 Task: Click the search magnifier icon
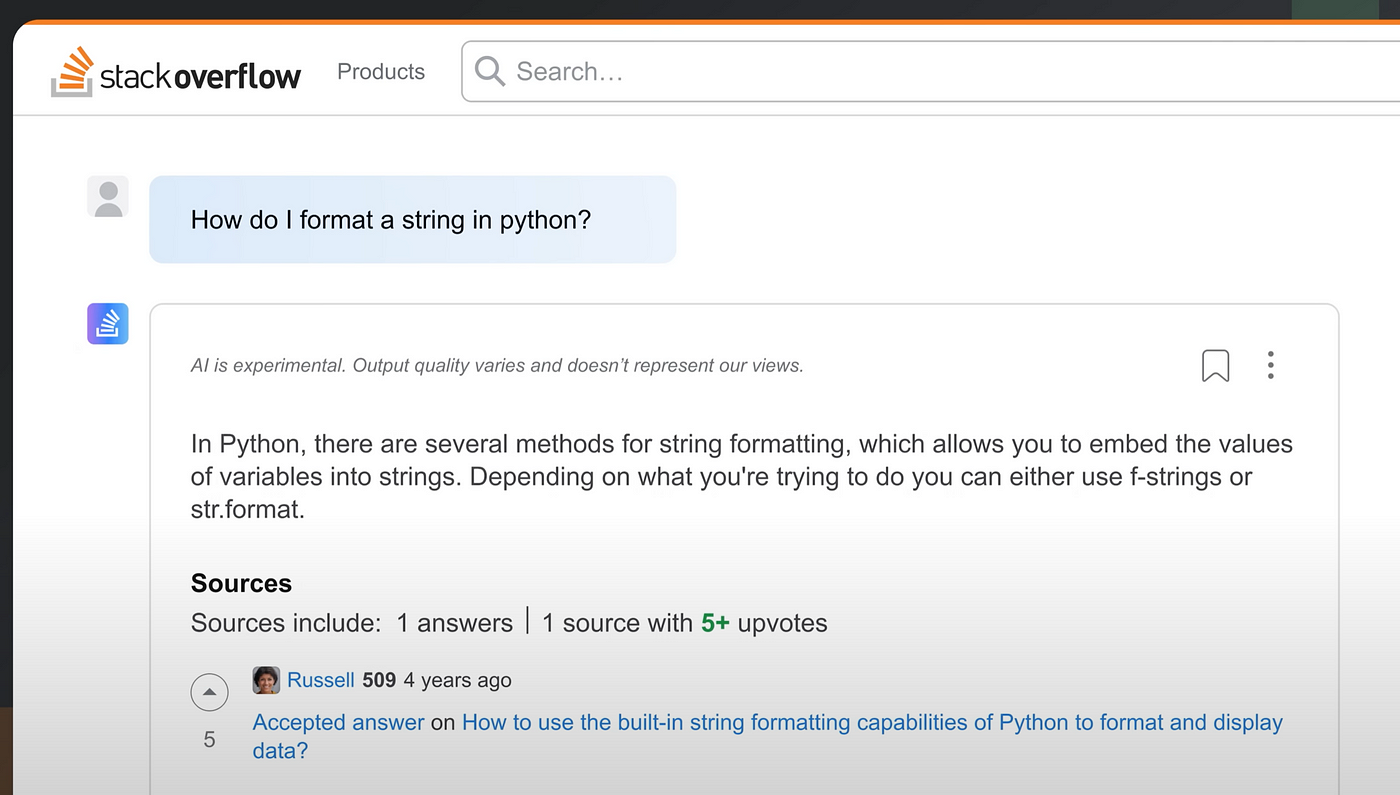[x=489, y=71]
